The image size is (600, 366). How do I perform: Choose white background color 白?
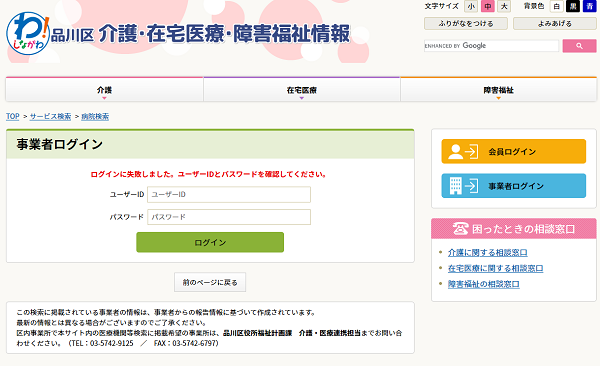coord(556,7)
